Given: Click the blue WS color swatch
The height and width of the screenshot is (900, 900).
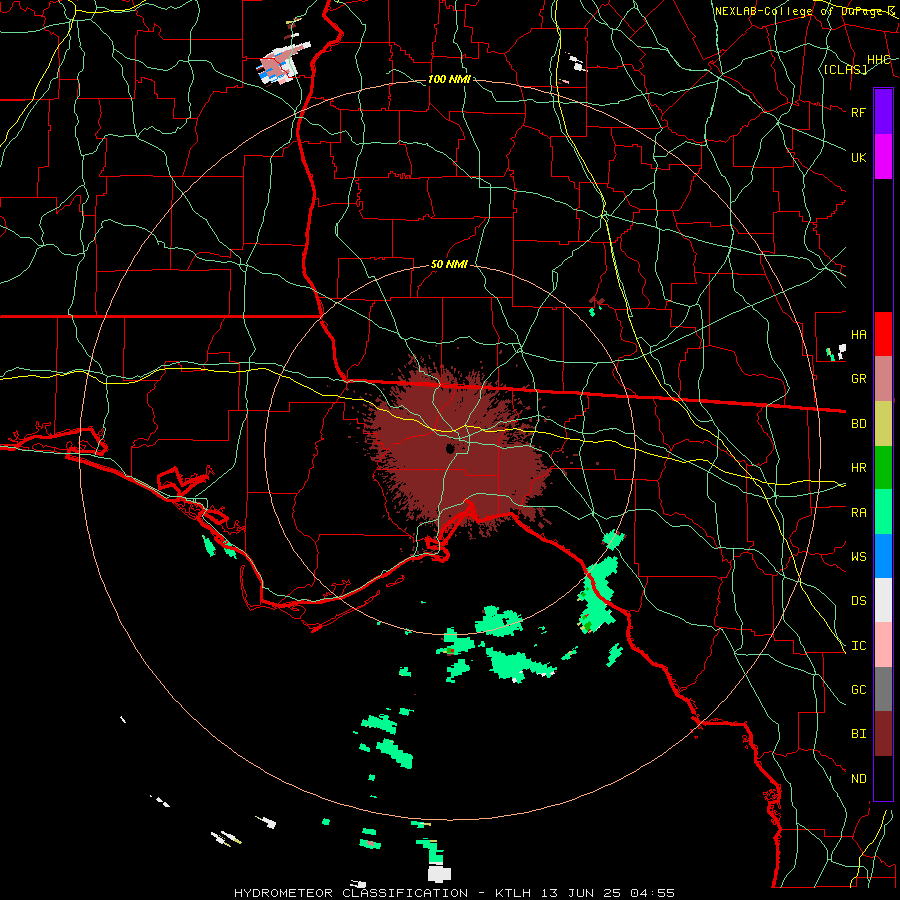Looking at the screenshot, I should 883,556.
